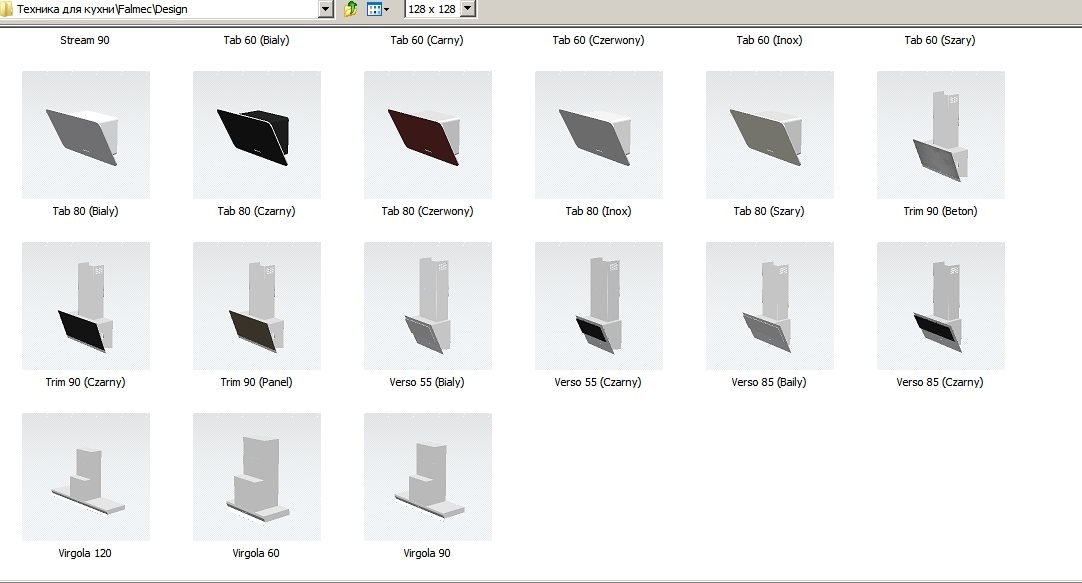
Task: Click the Verso 55 (Bialy) caption text
Action: (427, 382)
